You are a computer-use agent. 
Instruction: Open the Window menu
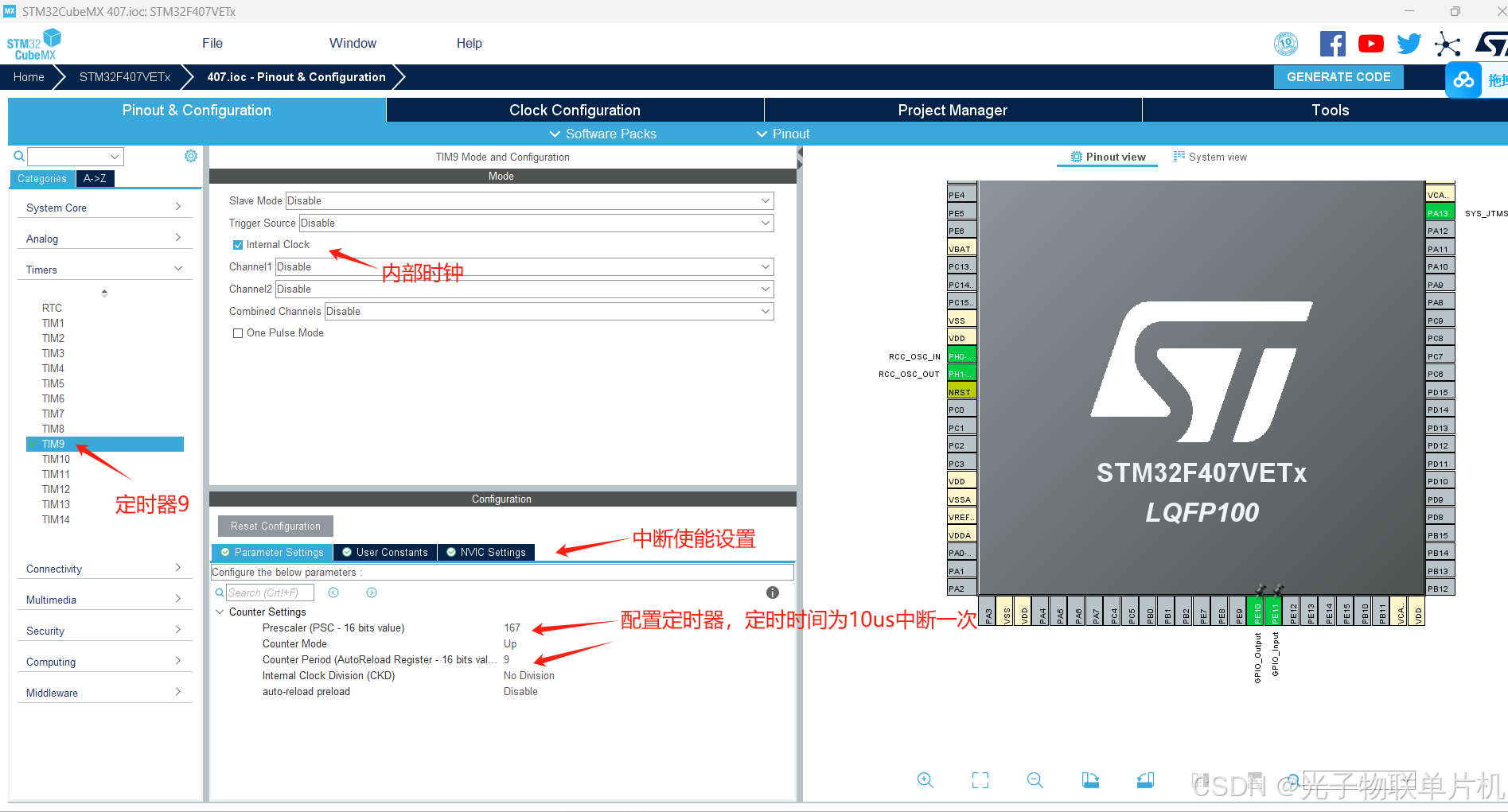[x=353, y=44]
